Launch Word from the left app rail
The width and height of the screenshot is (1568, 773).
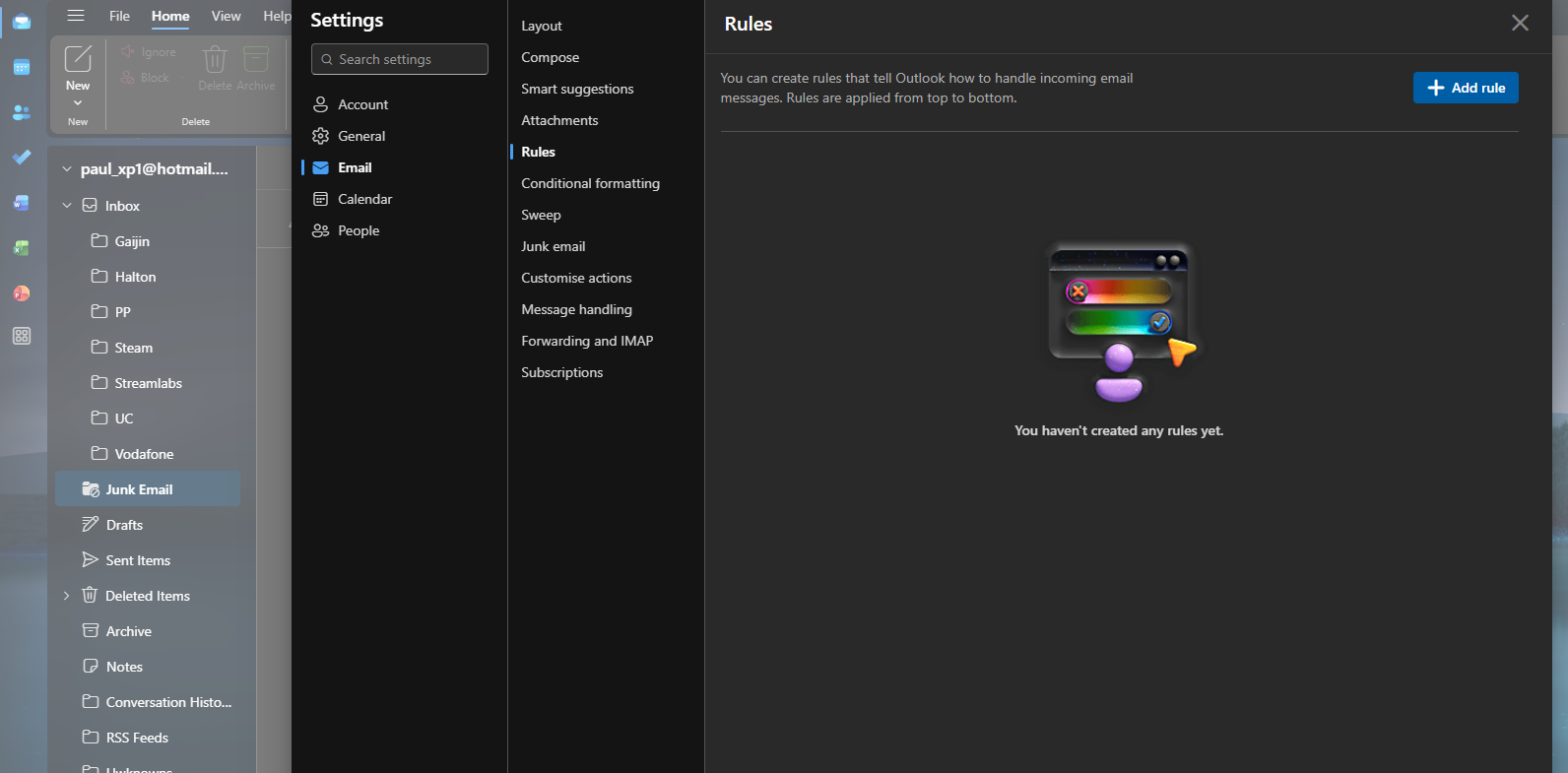[x=22, y=203]
